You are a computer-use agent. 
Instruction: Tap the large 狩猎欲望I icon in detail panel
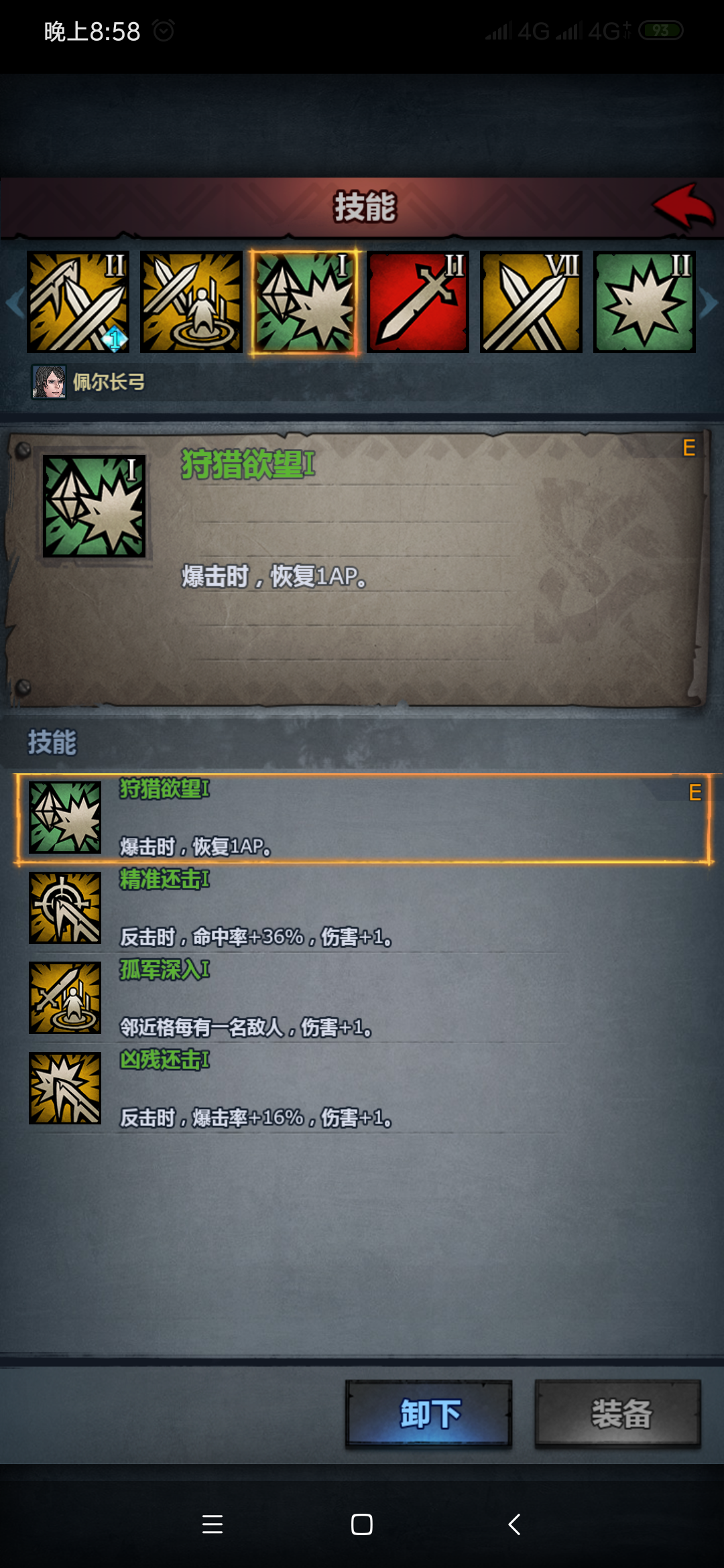pyautogui.click(x=95, y=506)
